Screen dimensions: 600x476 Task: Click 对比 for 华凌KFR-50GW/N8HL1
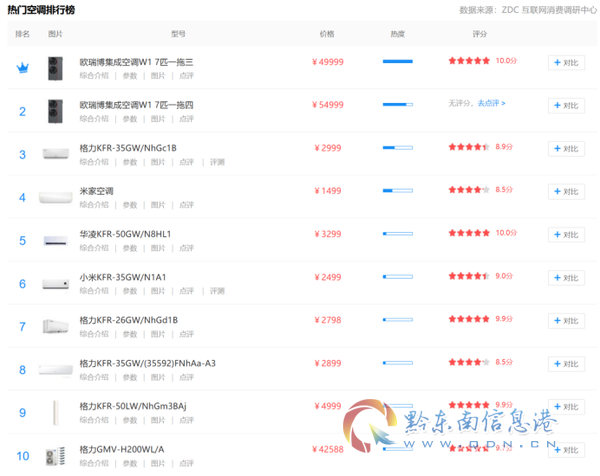[x=566, y=235]
